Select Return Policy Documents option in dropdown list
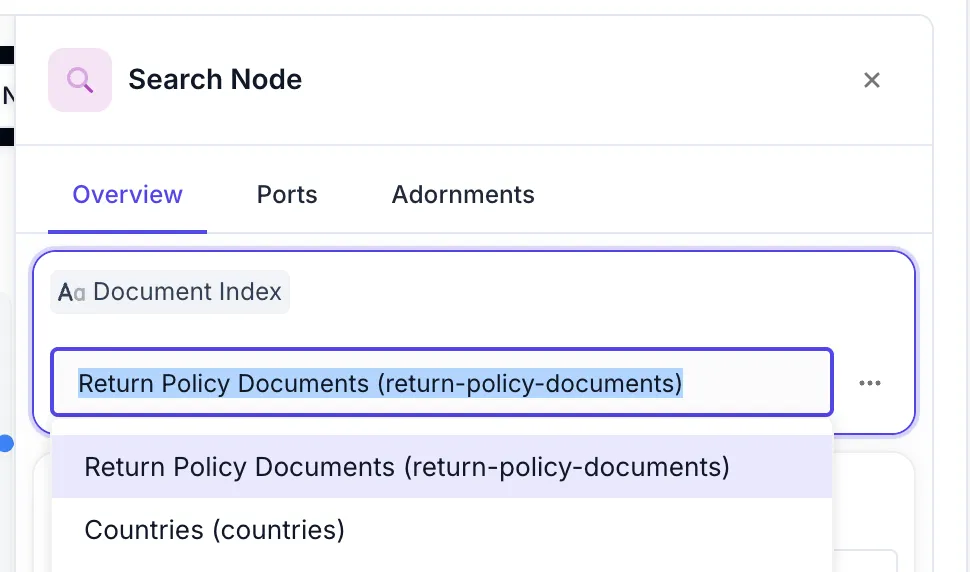Viewport: 970px width, 572px height. (442, 467)
